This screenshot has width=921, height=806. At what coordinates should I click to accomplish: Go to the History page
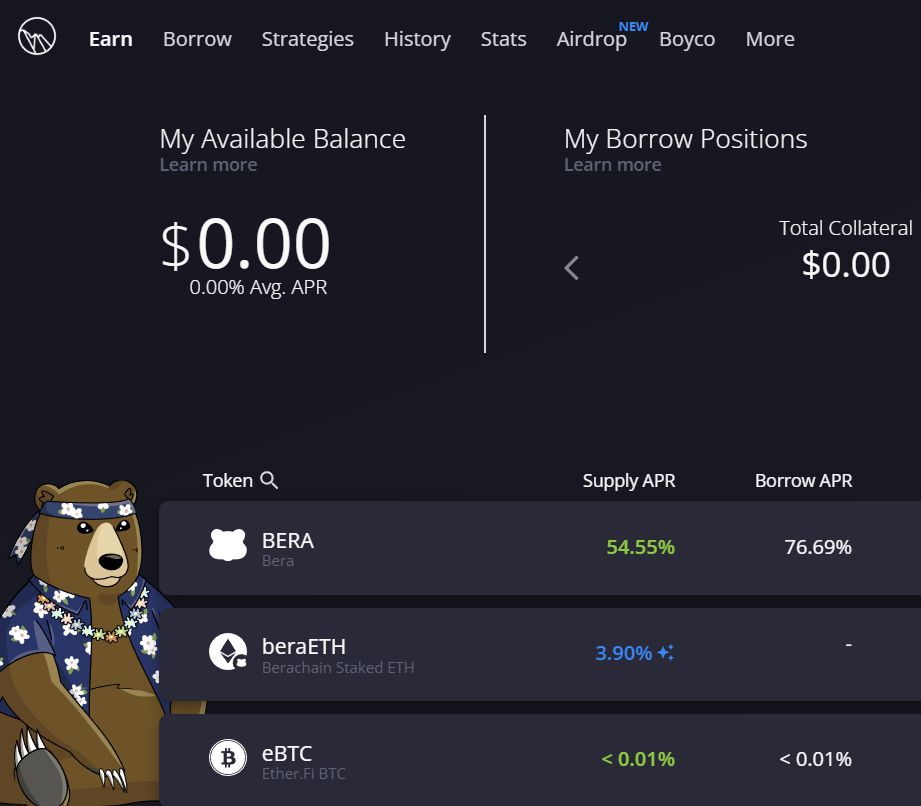[417, 39]
